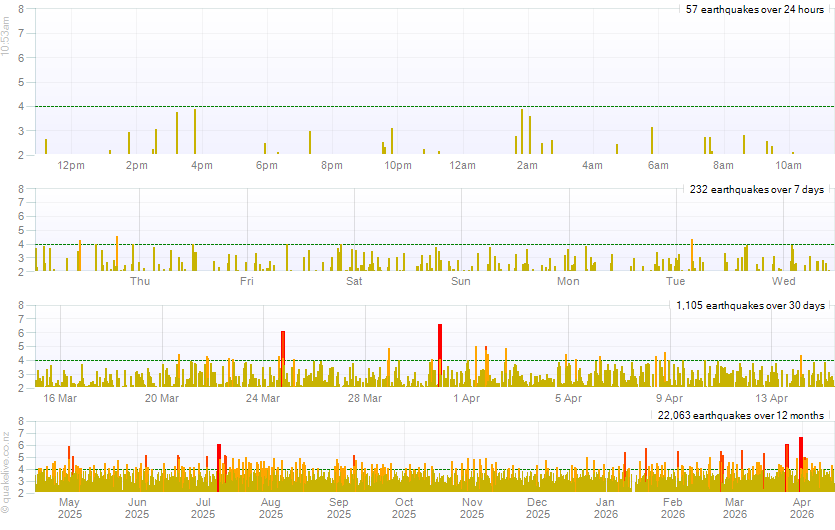Click the "57 earthquakes over 24 hours" label
835x530 pixels.
754,9
